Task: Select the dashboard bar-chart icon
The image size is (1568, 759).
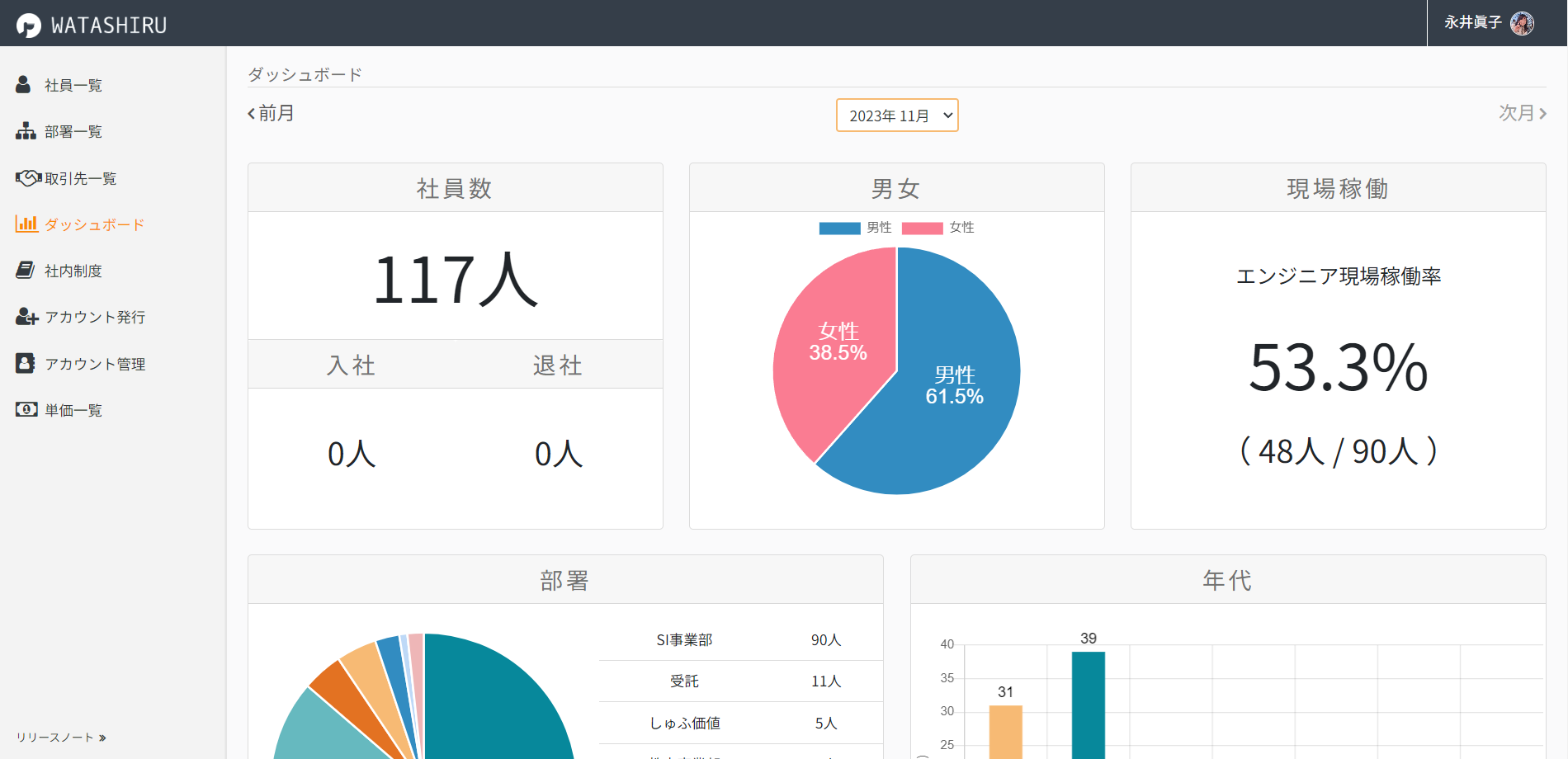Action: [x=26, y=224]
